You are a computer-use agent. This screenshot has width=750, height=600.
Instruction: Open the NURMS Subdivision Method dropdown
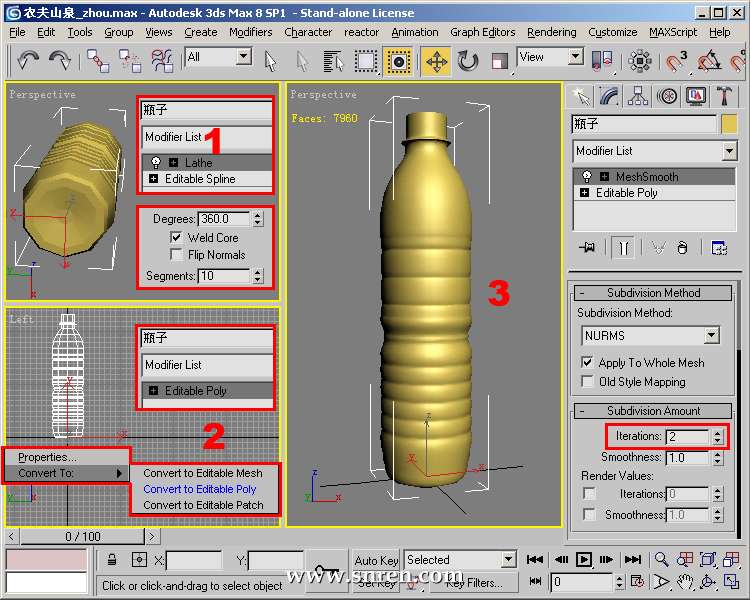[711, 336]
